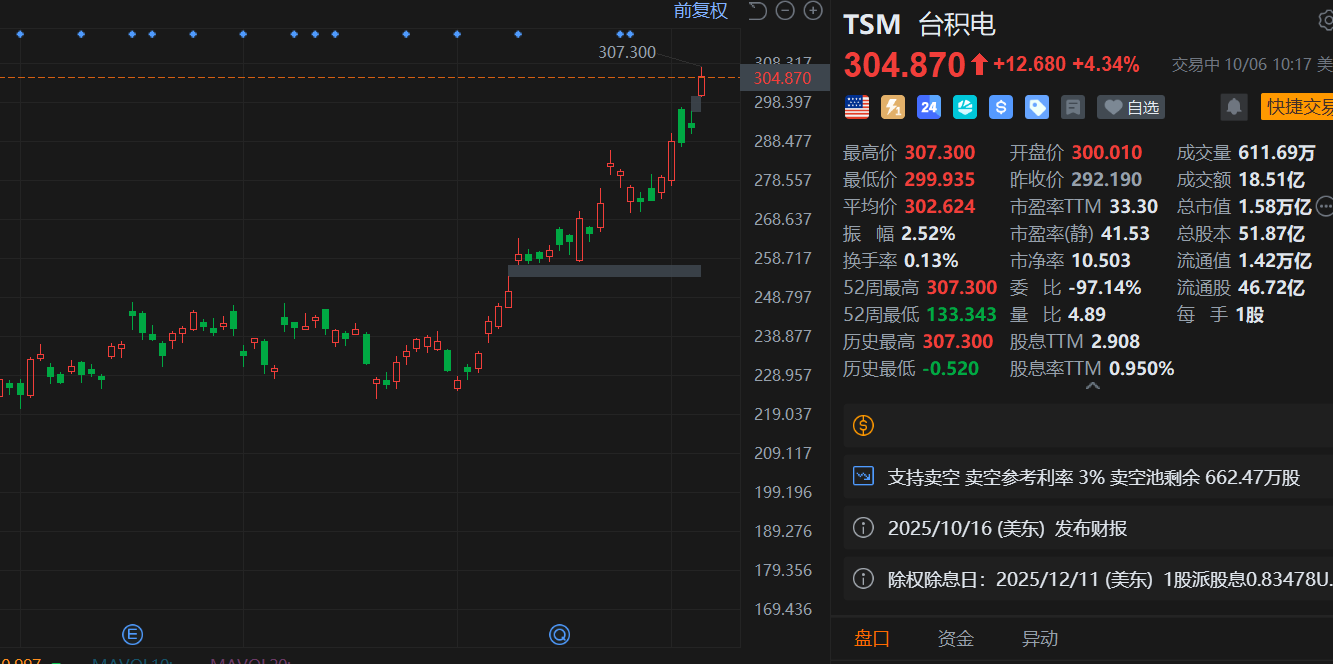
Task: Click the chart undo/reset arrow icon
Action: (x=757, y=11)
